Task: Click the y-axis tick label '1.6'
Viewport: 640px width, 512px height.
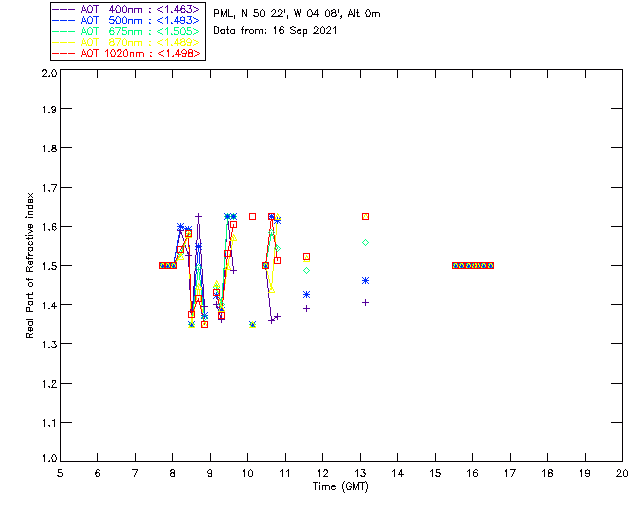Action: click(x=49, y=227)
